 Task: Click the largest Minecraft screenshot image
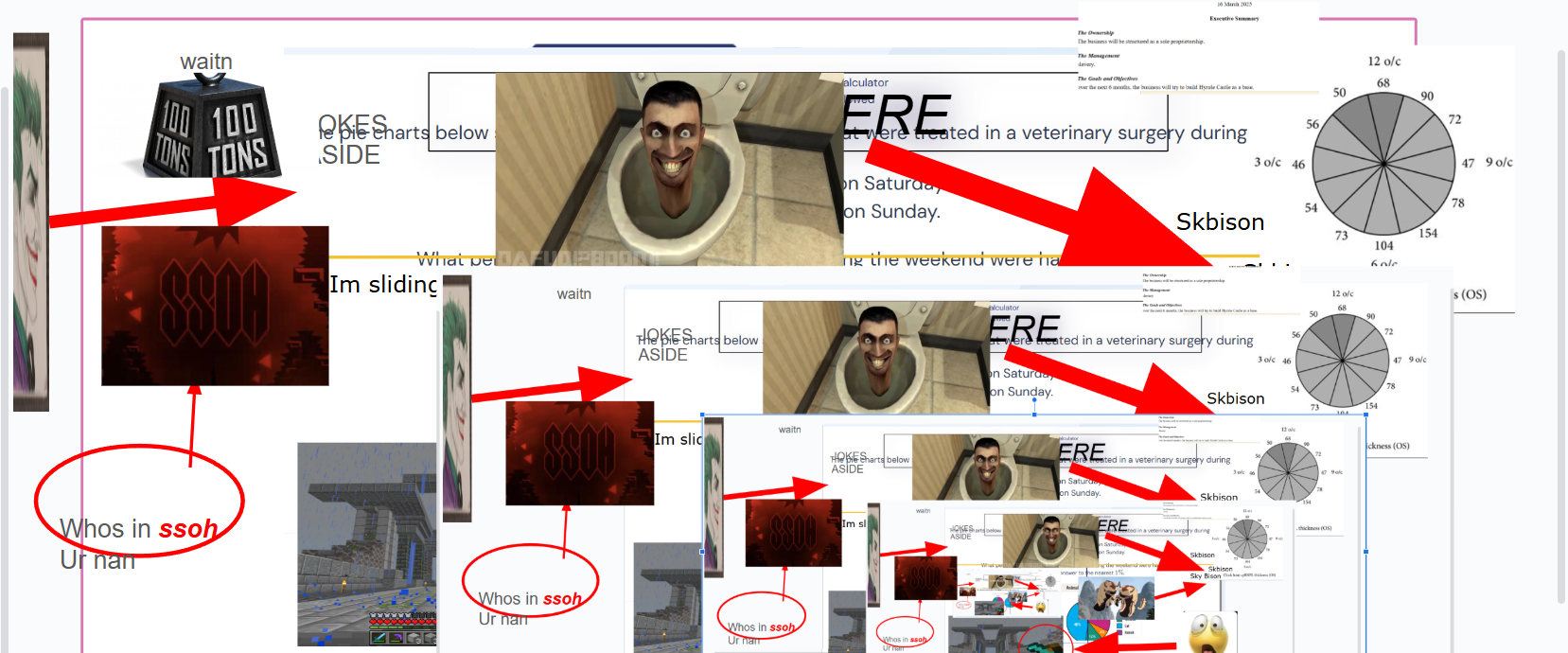click(x=367, y=544)
